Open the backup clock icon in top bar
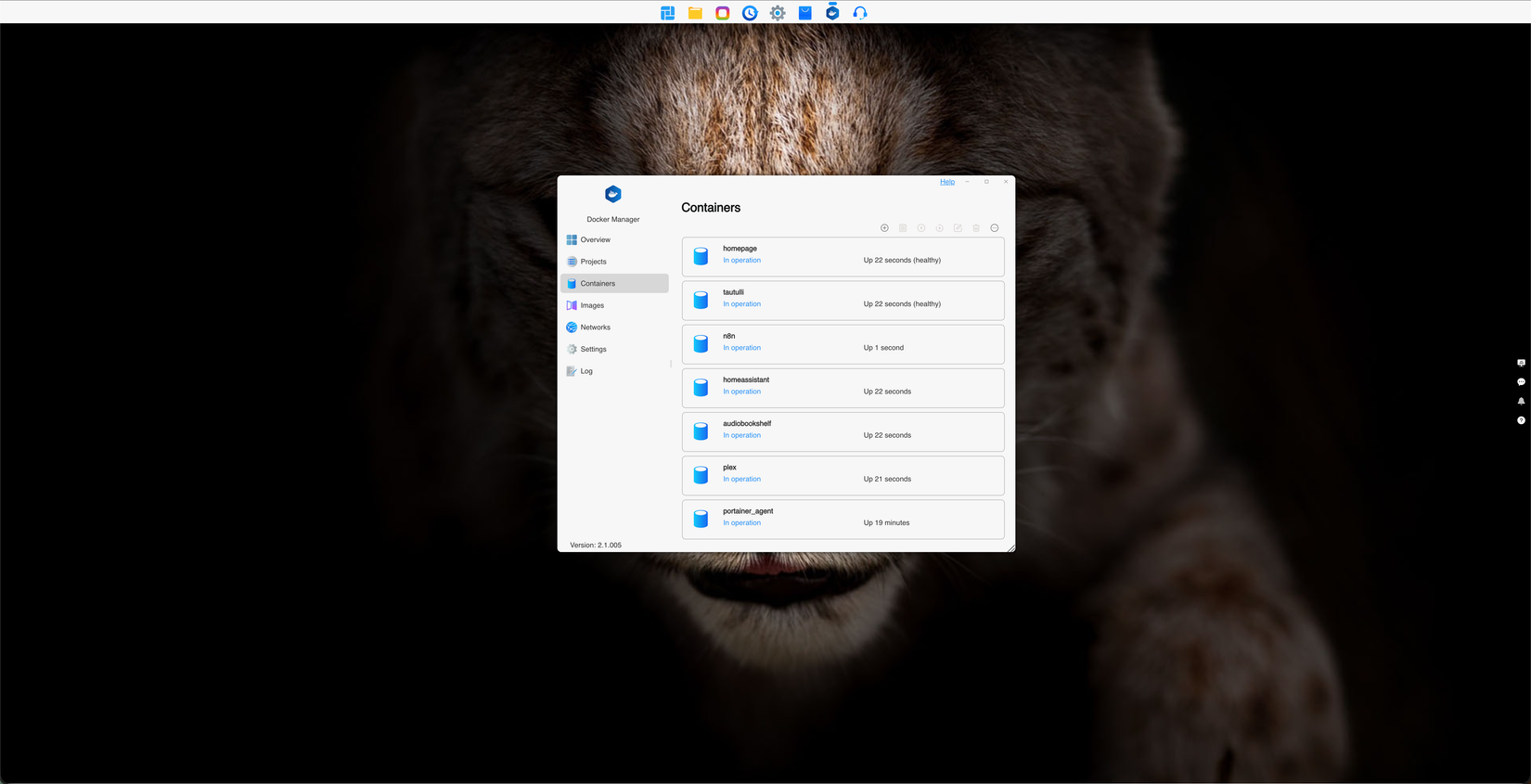 [x=750, y=13]
